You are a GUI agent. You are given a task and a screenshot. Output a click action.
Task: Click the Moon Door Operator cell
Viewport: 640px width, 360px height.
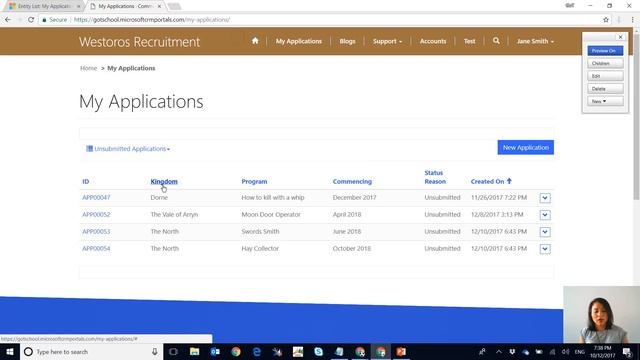(271, 214)
